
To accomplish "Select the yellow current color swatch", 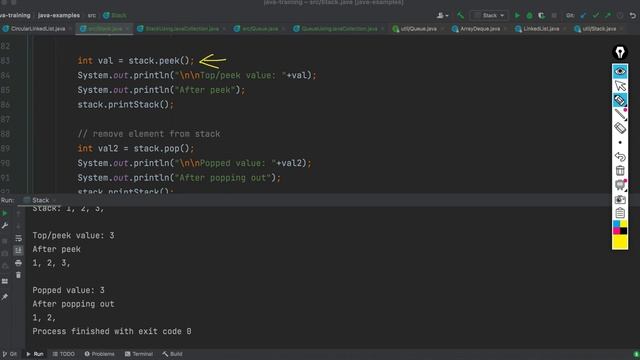I will [x=620, y=242].
